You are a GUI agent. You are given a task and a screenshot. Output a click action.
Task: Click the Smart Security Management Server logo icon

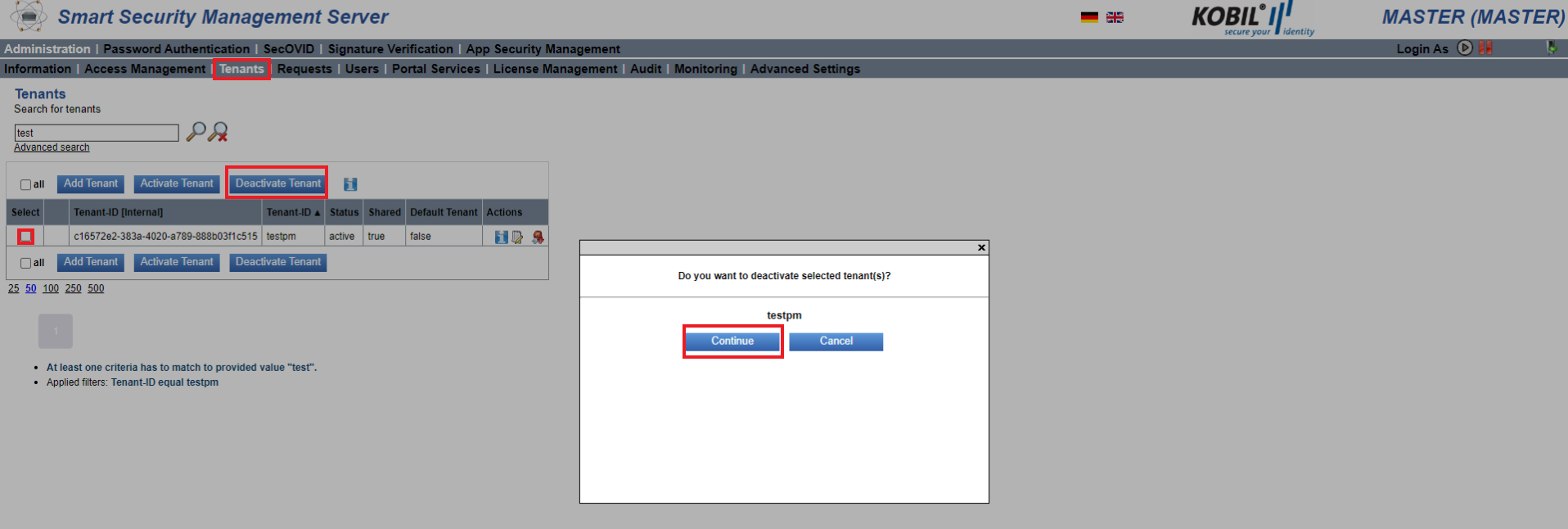pyautogui.click(x=29, y=16)
